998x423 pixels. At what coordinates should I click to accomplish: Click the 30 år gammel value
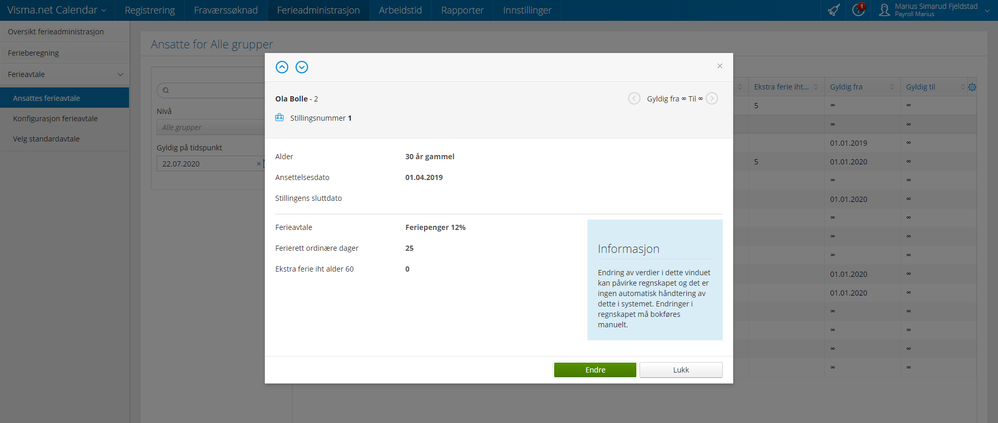click(x=430, y=156)
